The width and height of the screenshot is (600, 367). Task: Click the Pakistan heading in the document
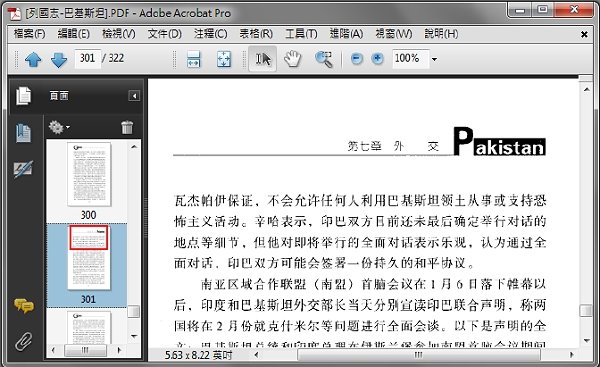pyautogui.click(x=499, y=142)
